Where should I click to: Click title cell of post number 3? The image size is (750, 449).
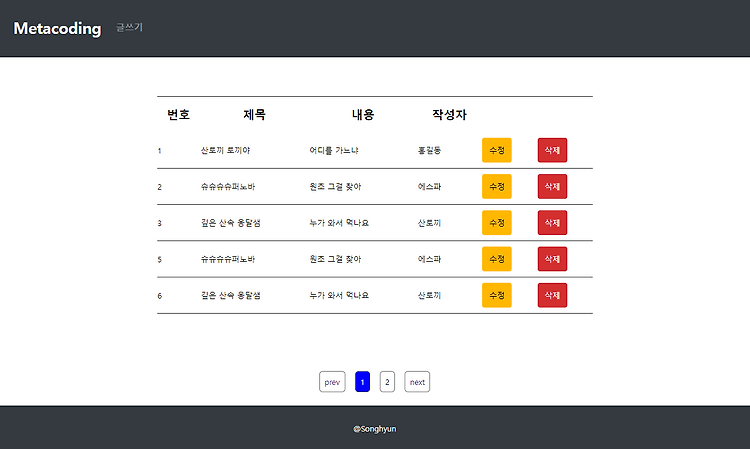point(231,223)
